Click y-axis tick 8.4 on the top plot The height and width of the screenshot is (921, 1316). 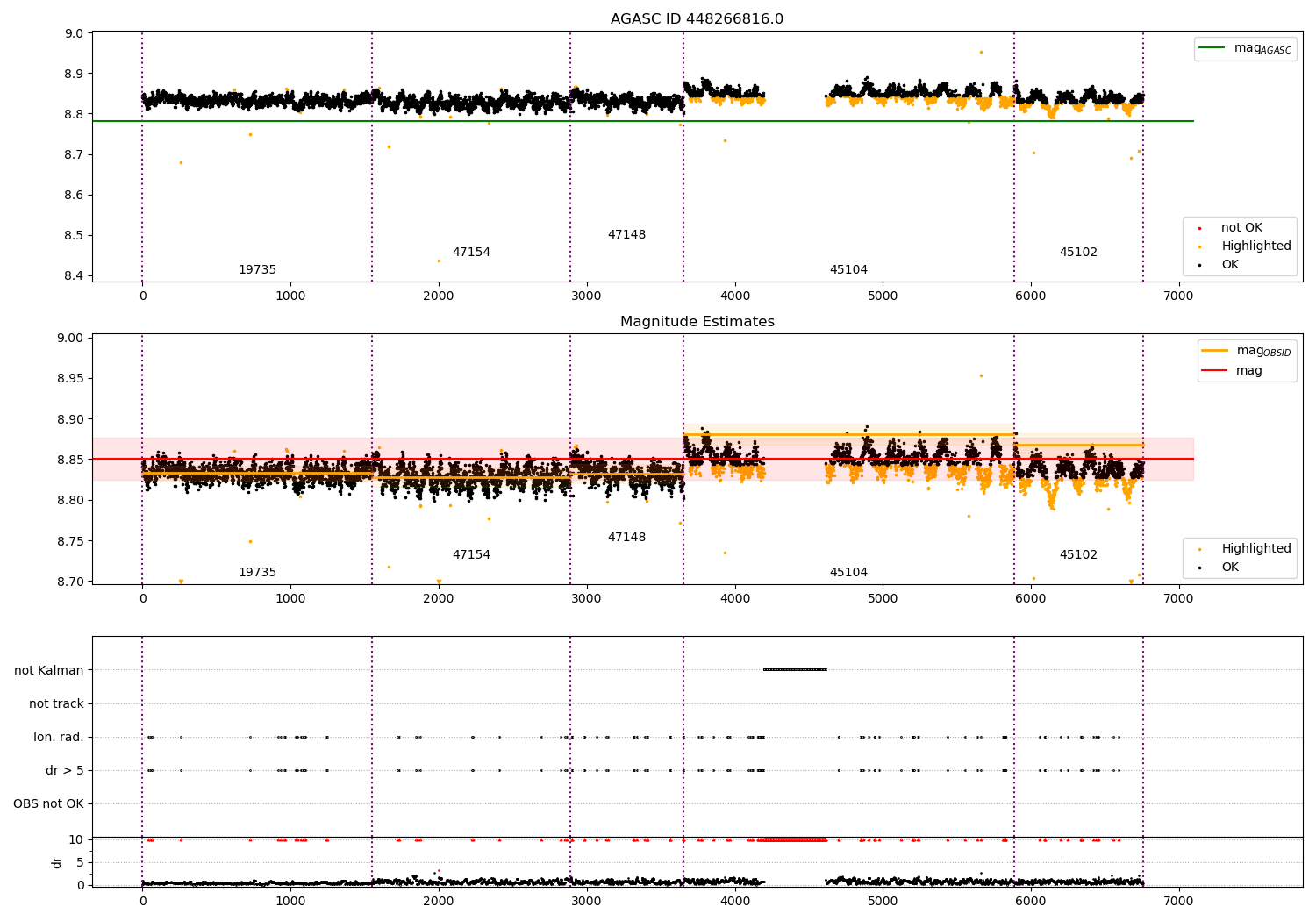75,275
